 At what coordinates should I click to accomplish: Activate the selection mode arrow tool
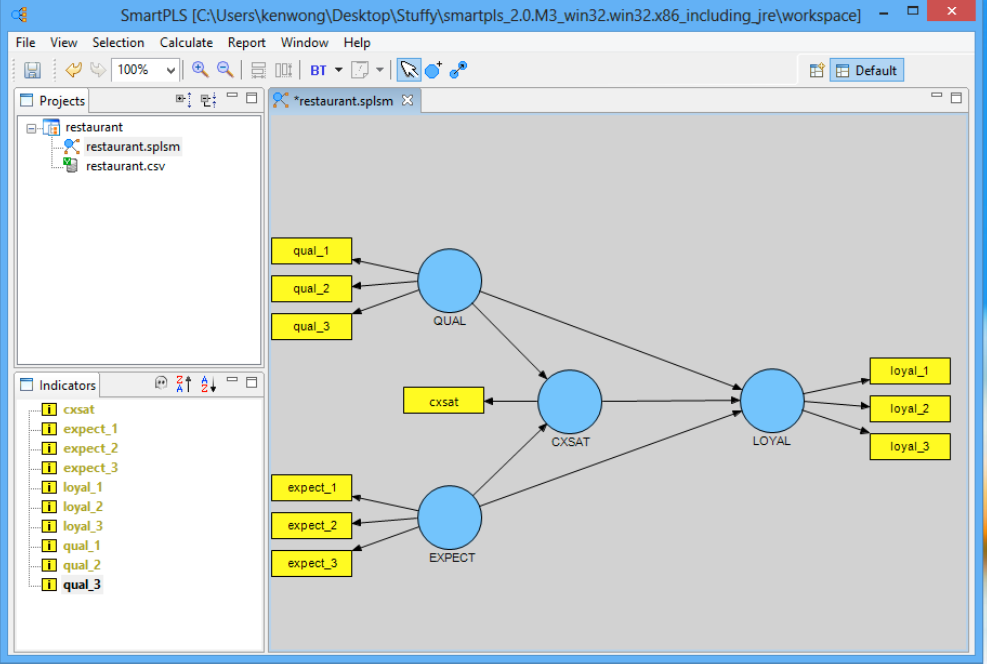tap(408, 70)
